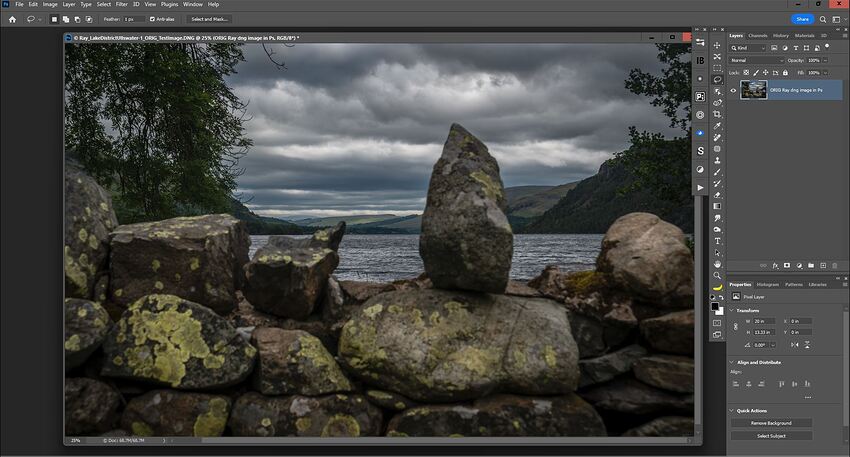Select the Hand tool

[x=717, y=264]
